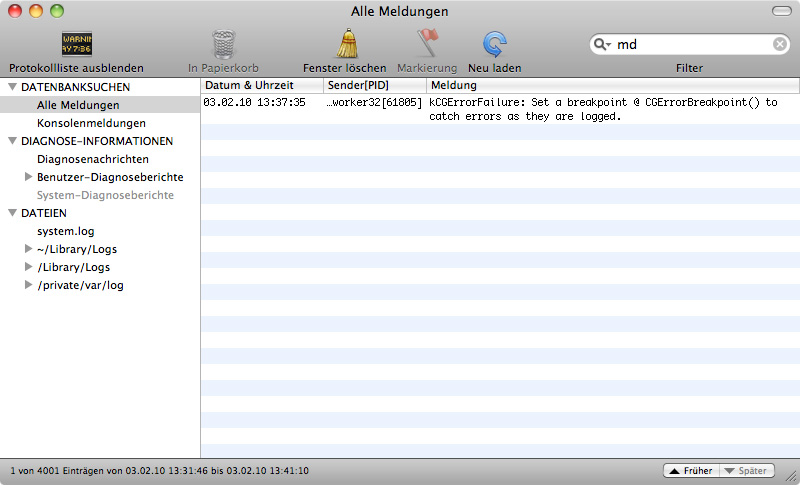Click the Später button
Image resolution: width=800 pixels, height=485 pixels.
747,471
